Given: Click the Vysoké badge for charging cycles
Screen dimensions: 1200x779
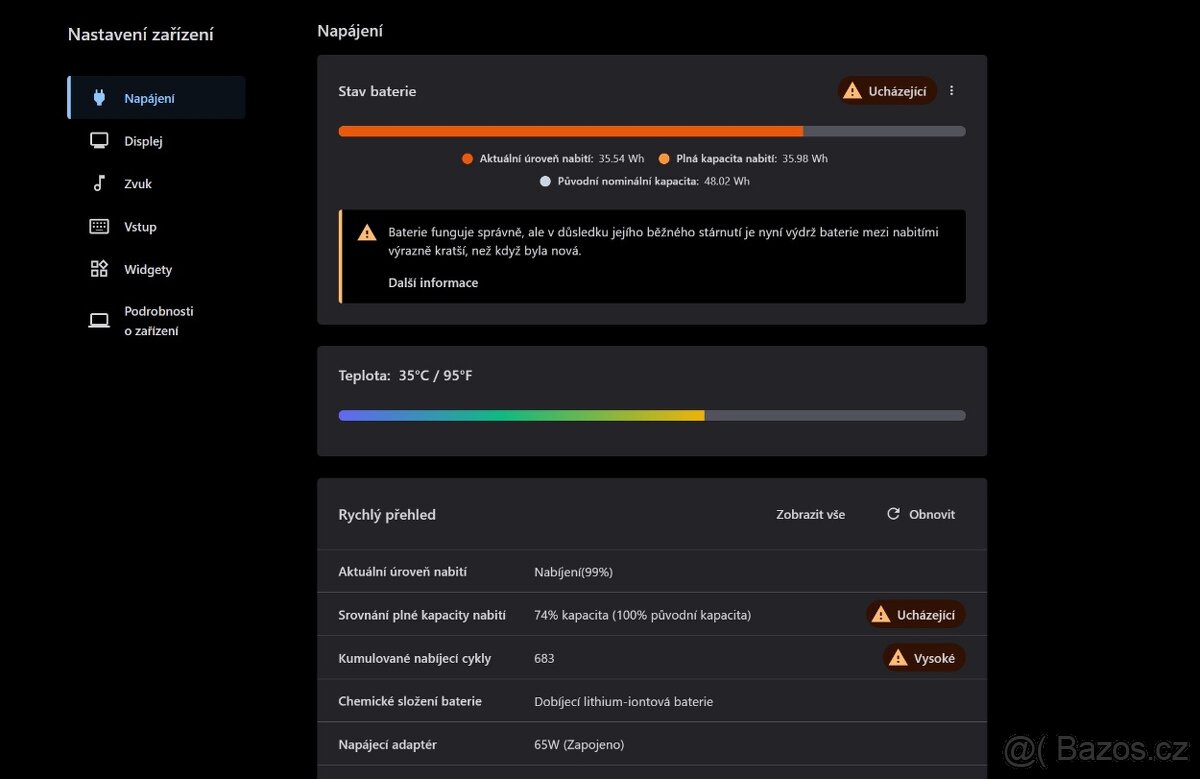Looking at the screenshot, I should point(923,658).
